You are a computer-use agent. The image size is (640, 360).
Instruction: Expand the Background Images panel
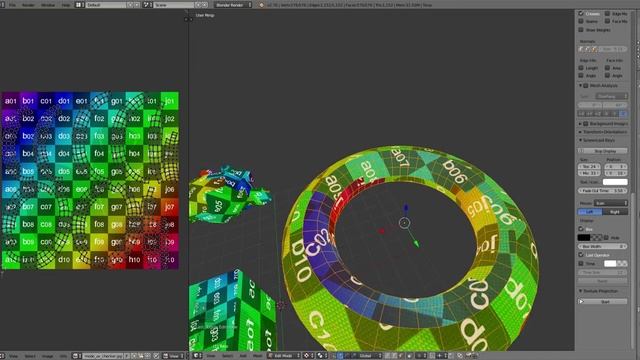[x=581, y=123]
